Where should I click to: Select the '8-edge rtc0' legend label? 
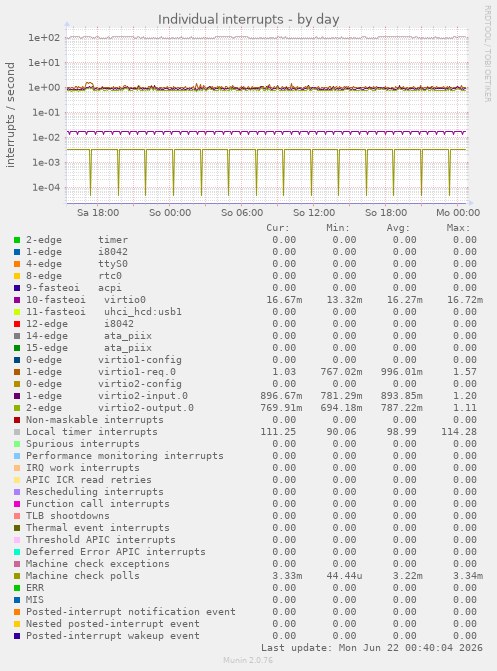[x=74, y=276]
